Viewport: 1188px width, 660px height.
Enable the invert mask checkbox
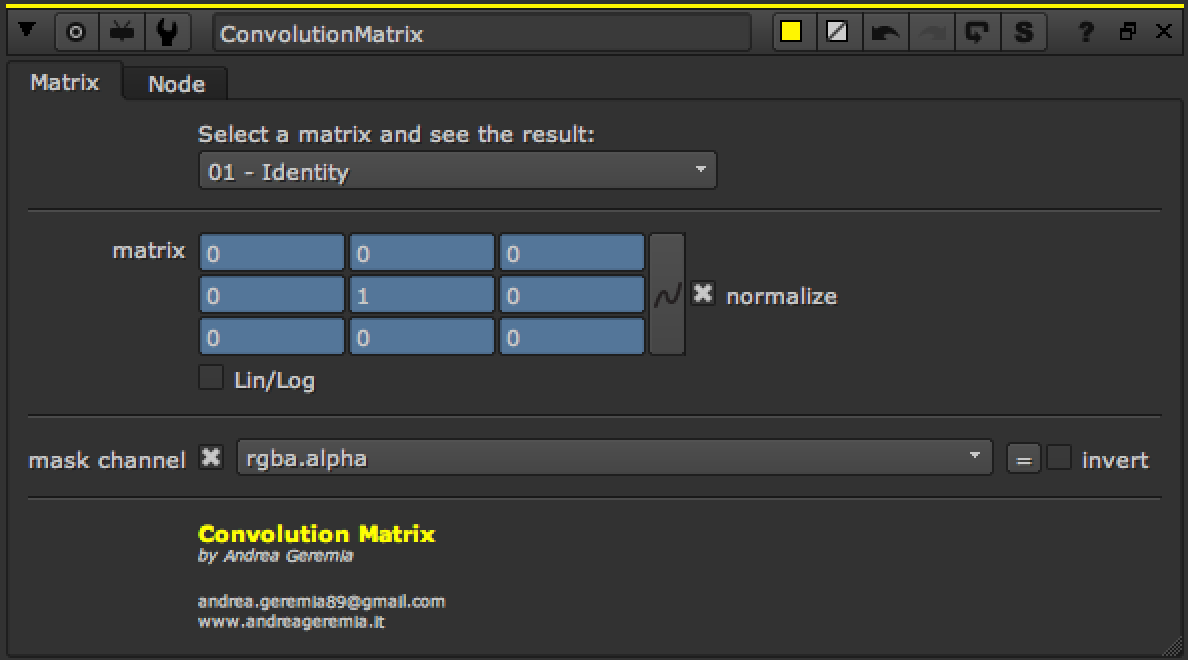[1059, 458]
